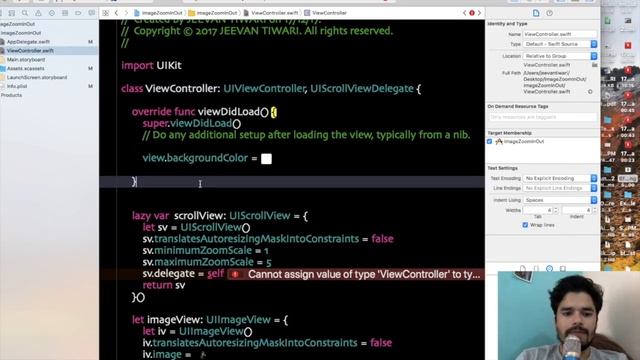640x360 pixels.
Task: Click 'viewDidLoad' in override func line
Action: 229,112
